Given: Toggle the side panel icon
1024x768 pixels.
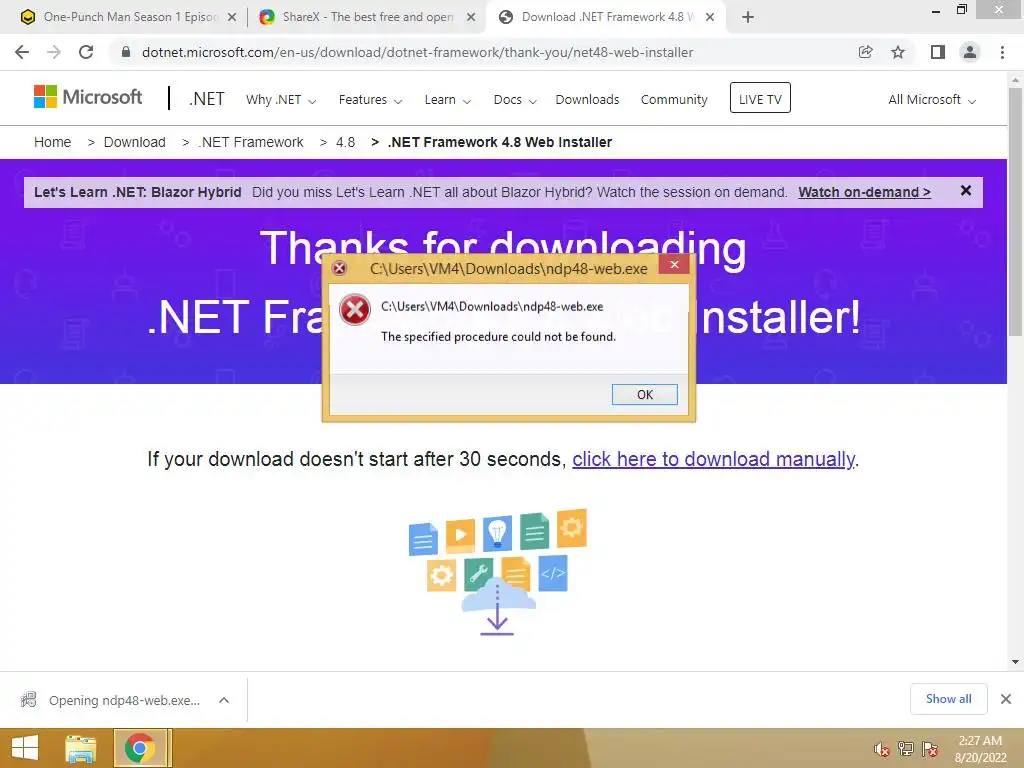Looking at the screenshot, I should pos(938,52).
